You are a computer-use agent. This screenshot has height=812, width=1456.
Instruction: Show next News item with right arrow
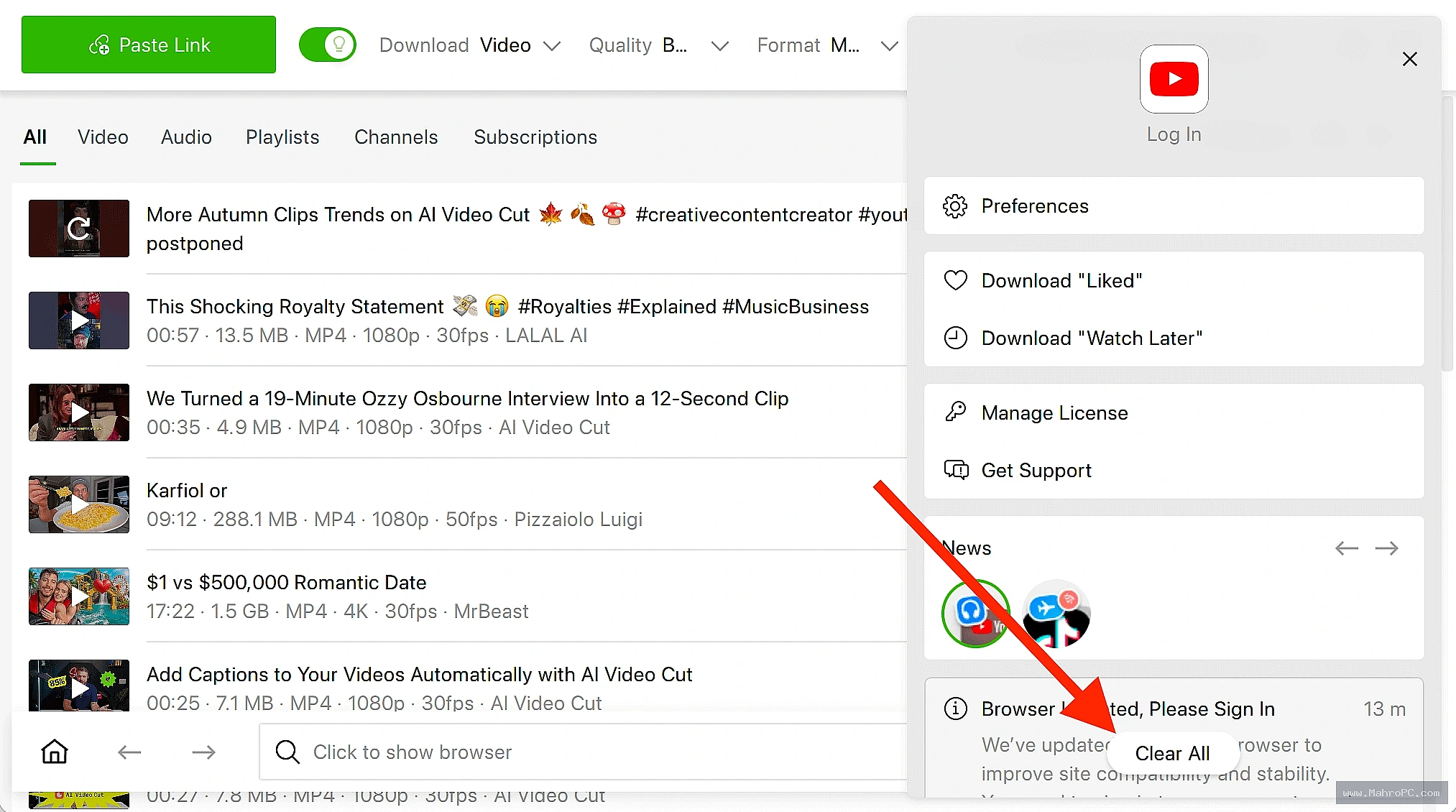pyautogui.click(x=1386, y=548)
